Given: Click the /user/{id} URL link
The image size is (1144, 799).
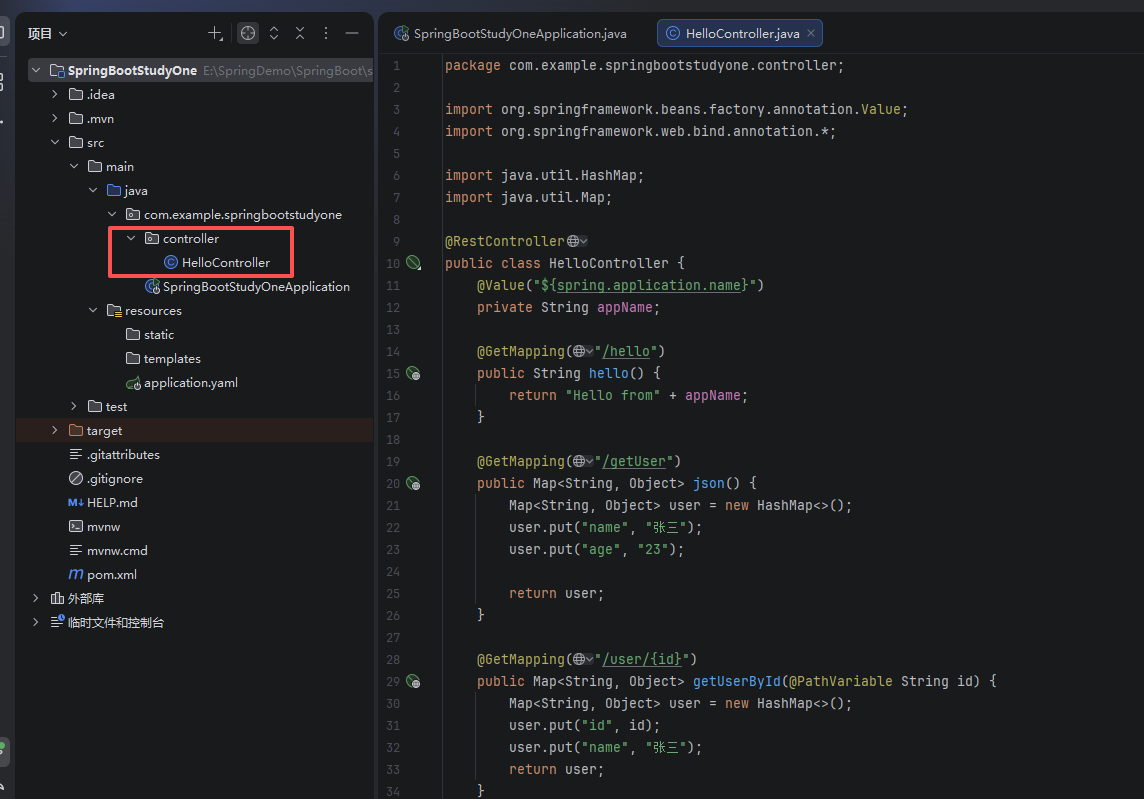Looking at the screenshot, I should (x=642, y=660).
